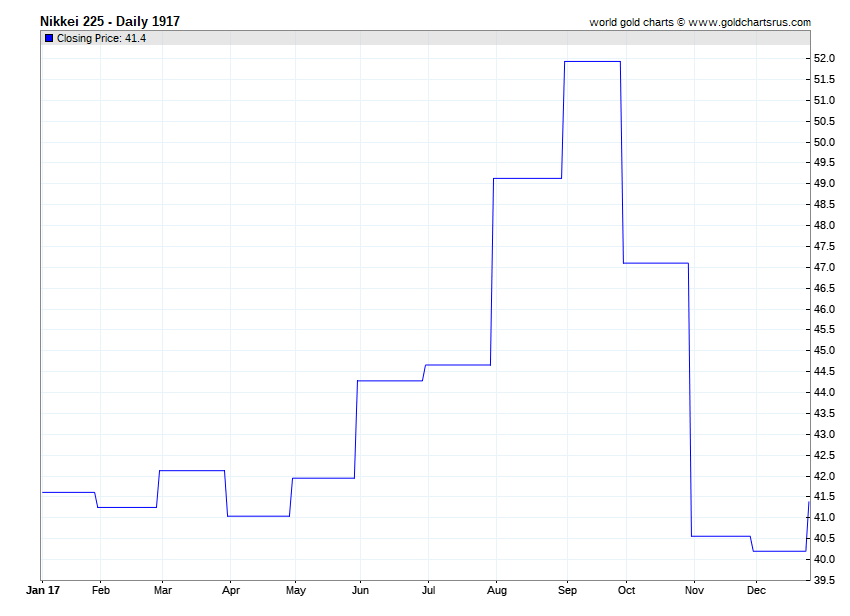Click the '45.0' y-axis value

point(824,350)
